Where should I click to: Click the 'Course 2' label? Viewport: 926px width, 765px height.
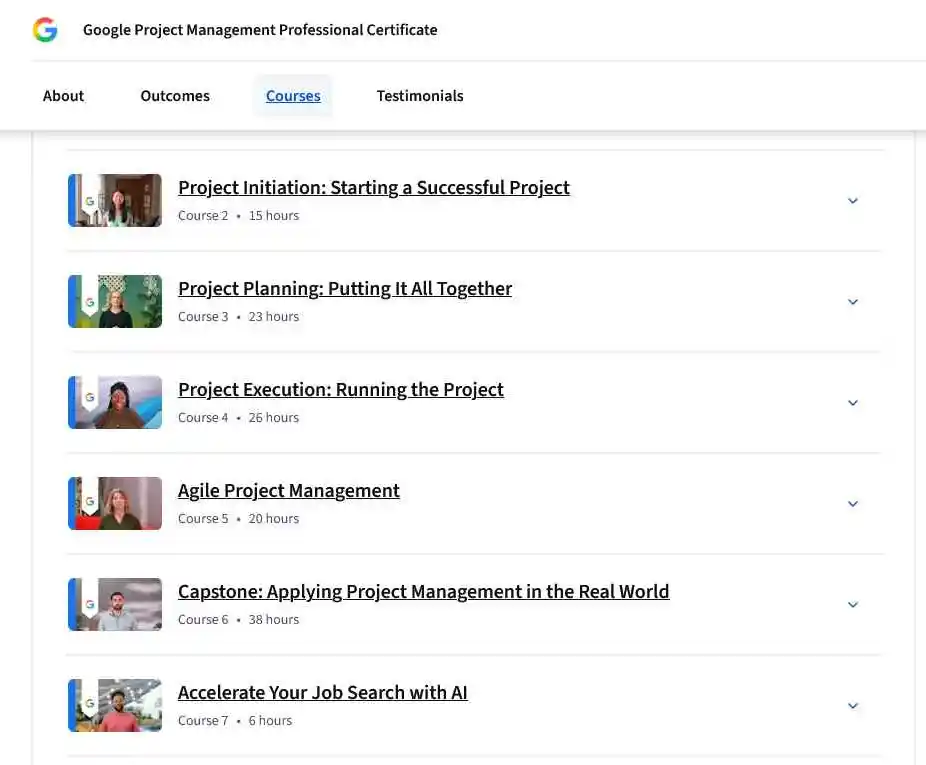tap(203, 216)
